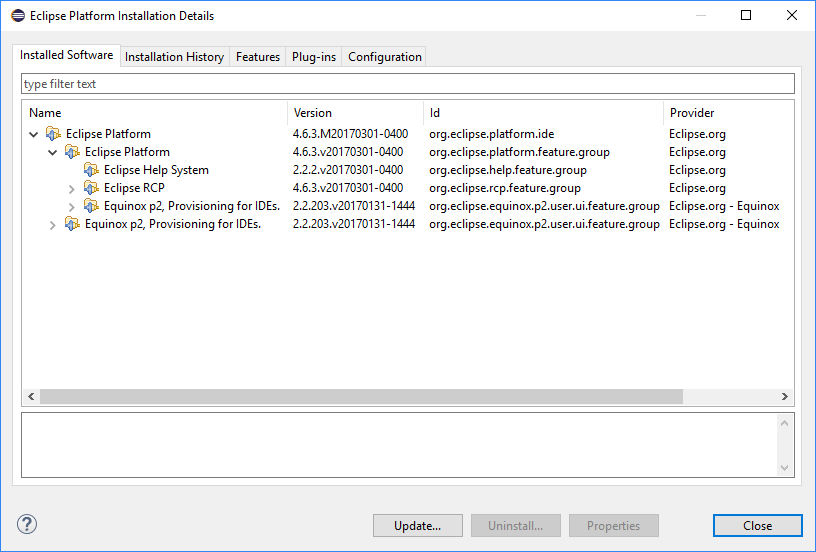Open the help question mark icon

[27, 524]
